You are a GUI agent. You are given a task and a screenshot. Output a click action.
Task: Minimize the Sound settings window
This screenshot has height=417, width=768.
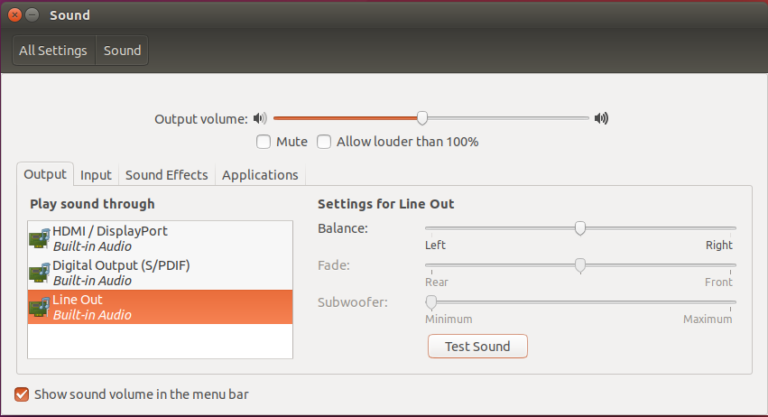[x=32, y=15]
